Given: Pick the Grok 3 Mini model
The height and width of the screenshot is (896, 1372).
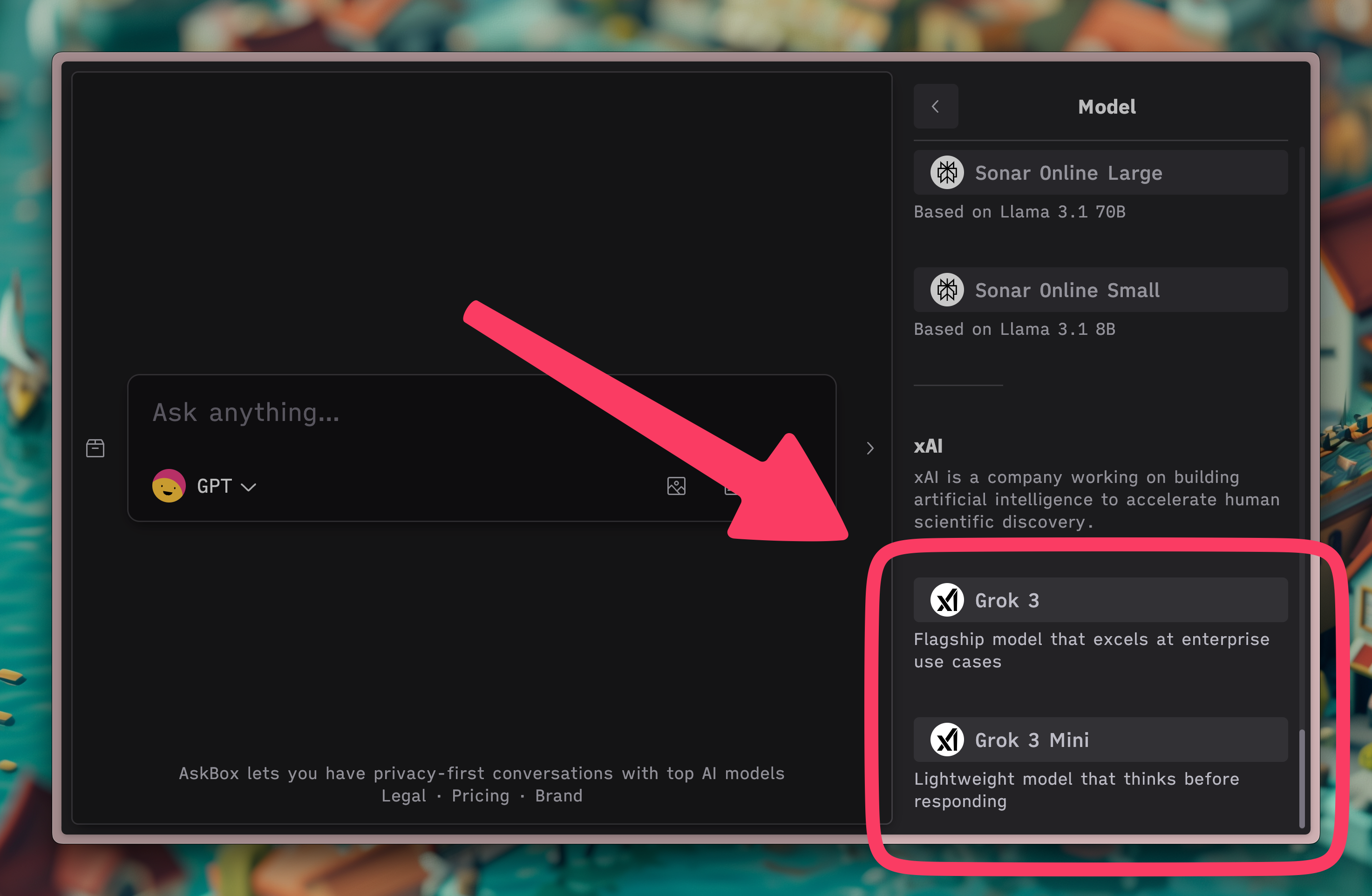Looking at the screenshot, I should coord(1100,740).
